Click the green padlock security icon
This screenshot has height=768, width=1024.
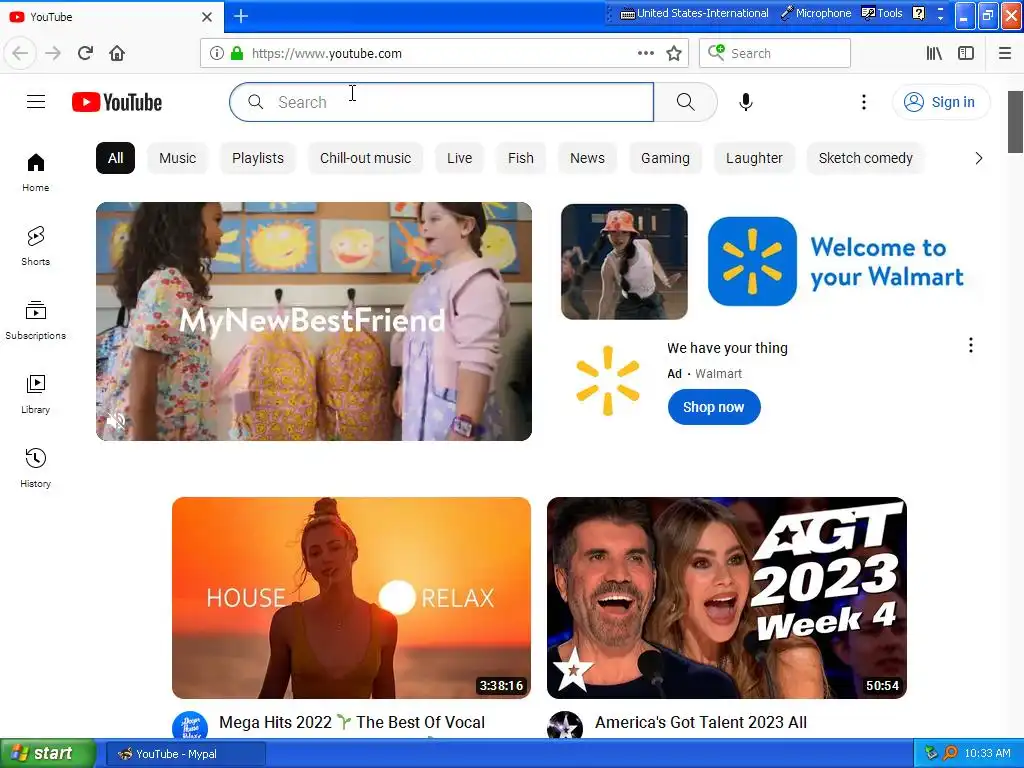click(237, 53)
